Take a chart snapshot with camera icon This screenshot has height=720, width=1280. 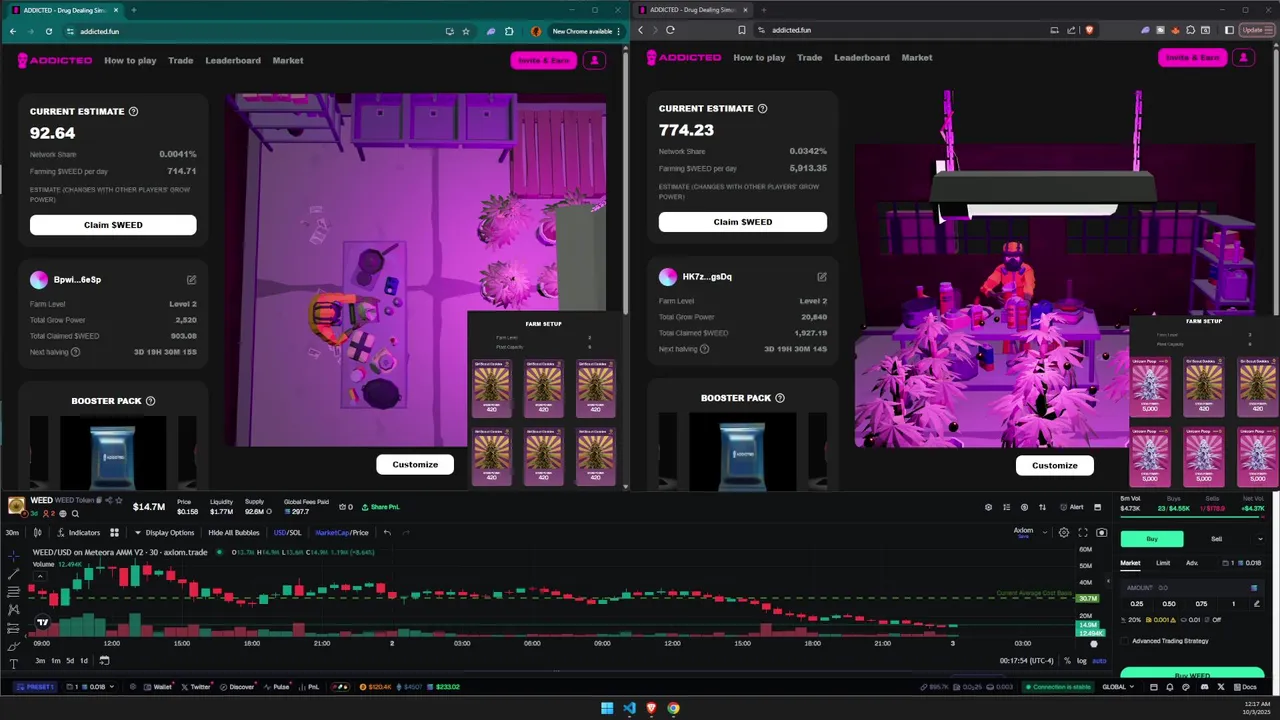(x=1102, y=533)
